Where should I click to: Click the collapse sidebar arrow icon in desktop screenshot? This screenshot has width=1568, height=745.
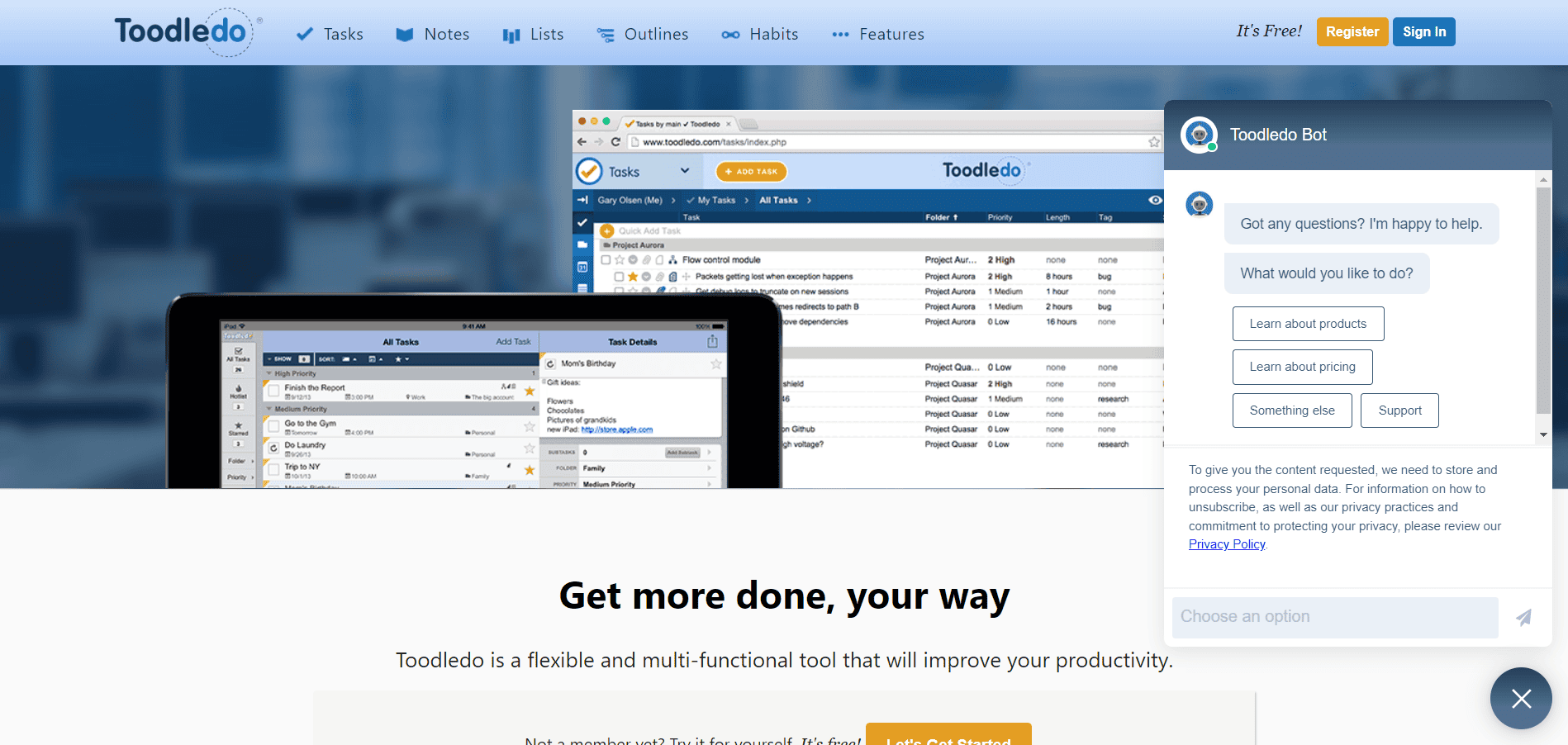[582, 200]
